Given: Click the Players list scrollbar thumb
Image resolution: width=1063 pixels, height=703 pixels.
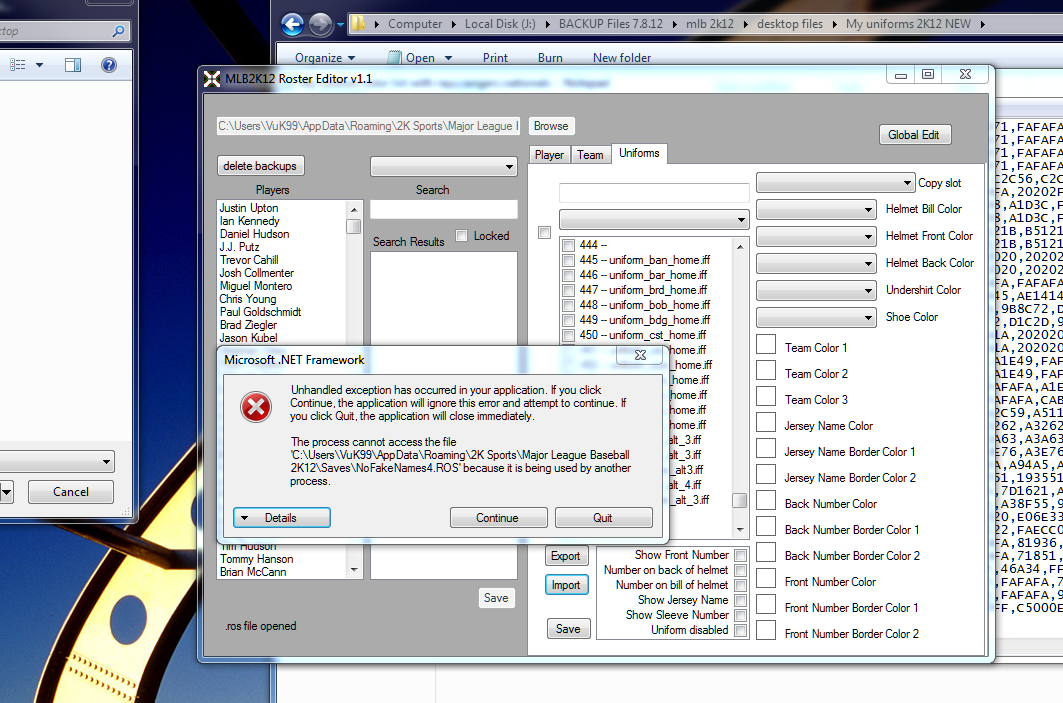Looking at the screenshot, I should point(353,226).
